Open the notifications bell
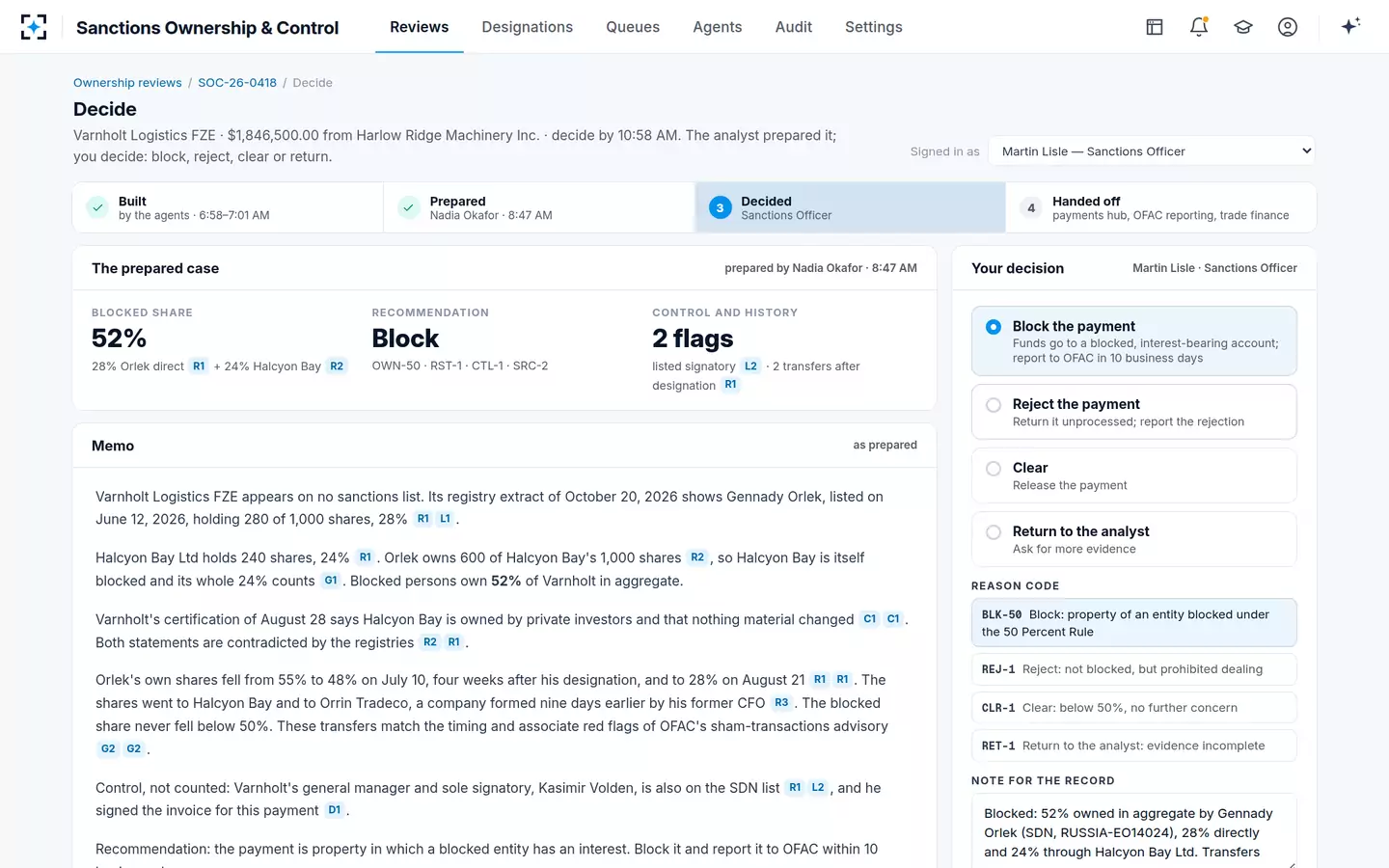The height and width of the screenshot is (868, 1389). click(1199, 27)
